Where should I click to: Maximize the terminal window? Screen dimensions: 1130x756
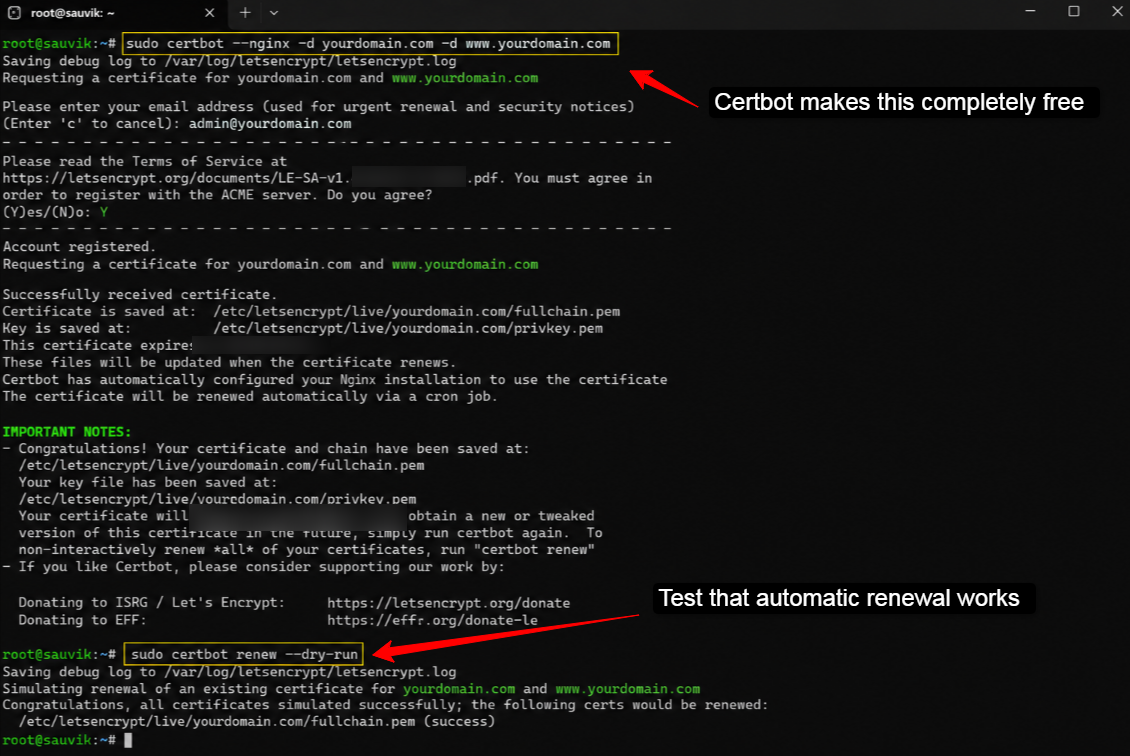1074,12
